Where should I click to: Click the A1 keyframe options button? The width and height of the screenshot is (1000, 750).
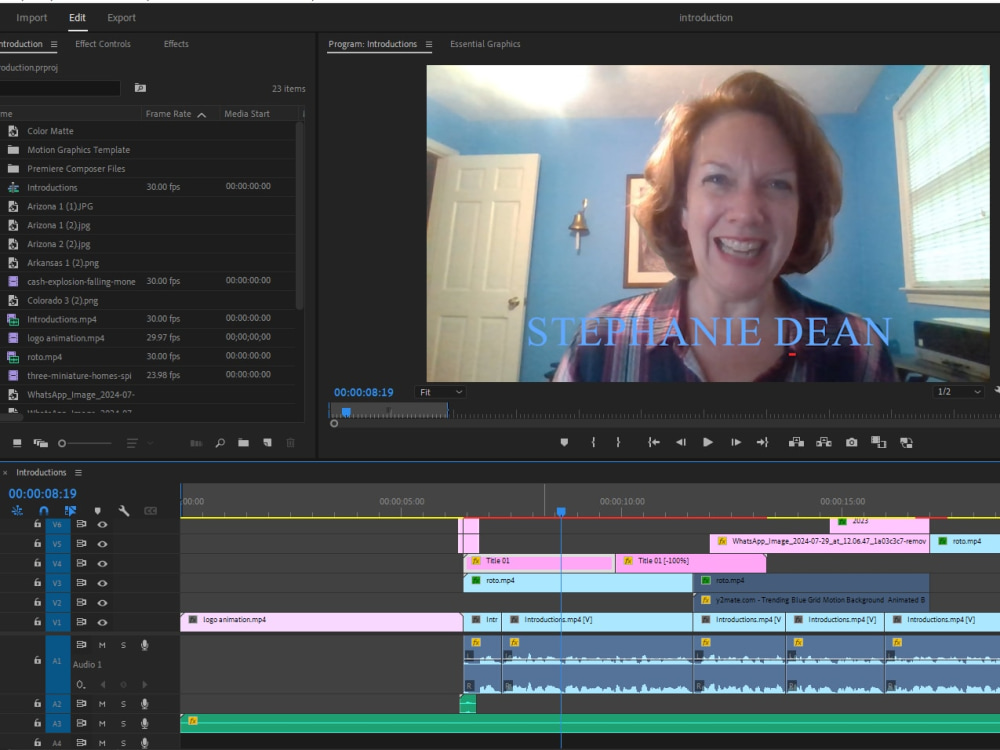[x=80, y=684]
